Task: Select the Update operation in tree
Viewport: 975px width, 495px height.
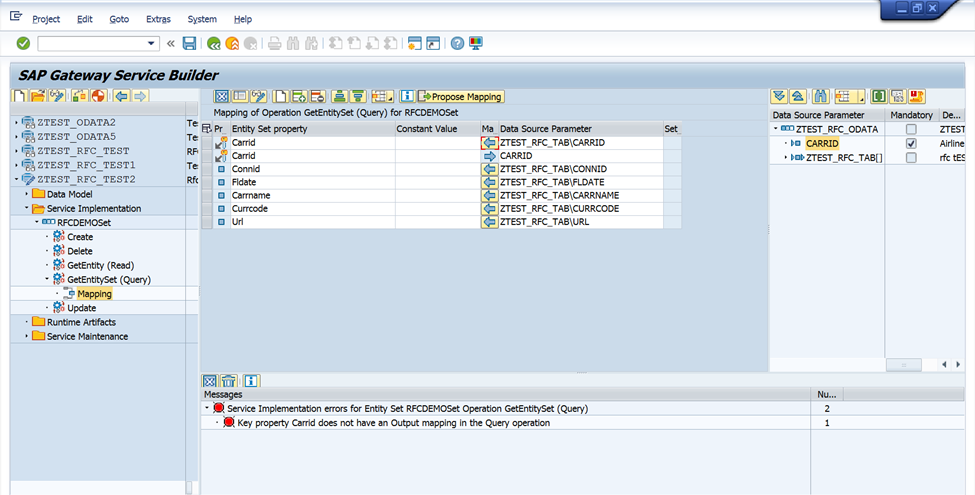Action: click(x=81, y=308)
